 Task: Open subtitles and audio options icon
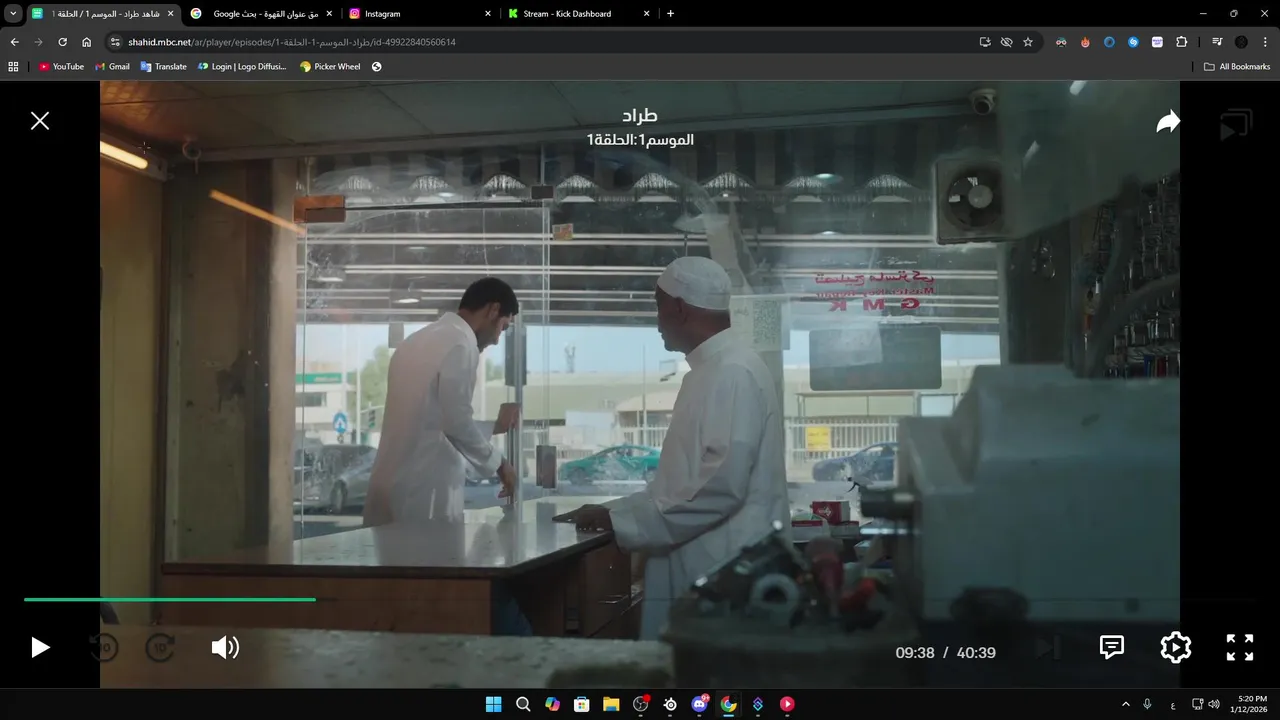(1112, 648)
